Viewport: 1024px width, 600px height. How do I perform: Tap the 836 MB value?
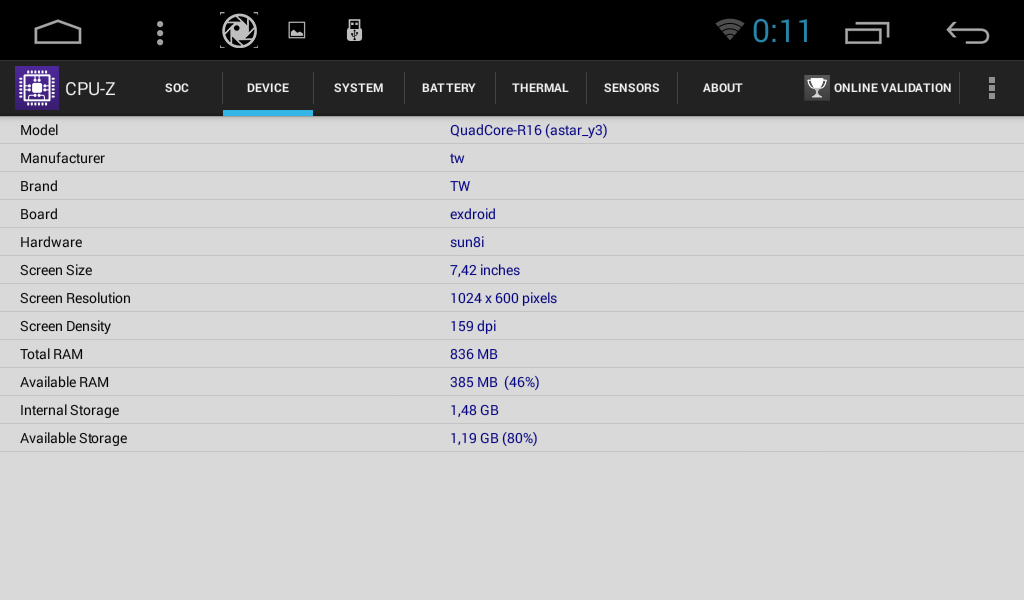tap(473, 355)
